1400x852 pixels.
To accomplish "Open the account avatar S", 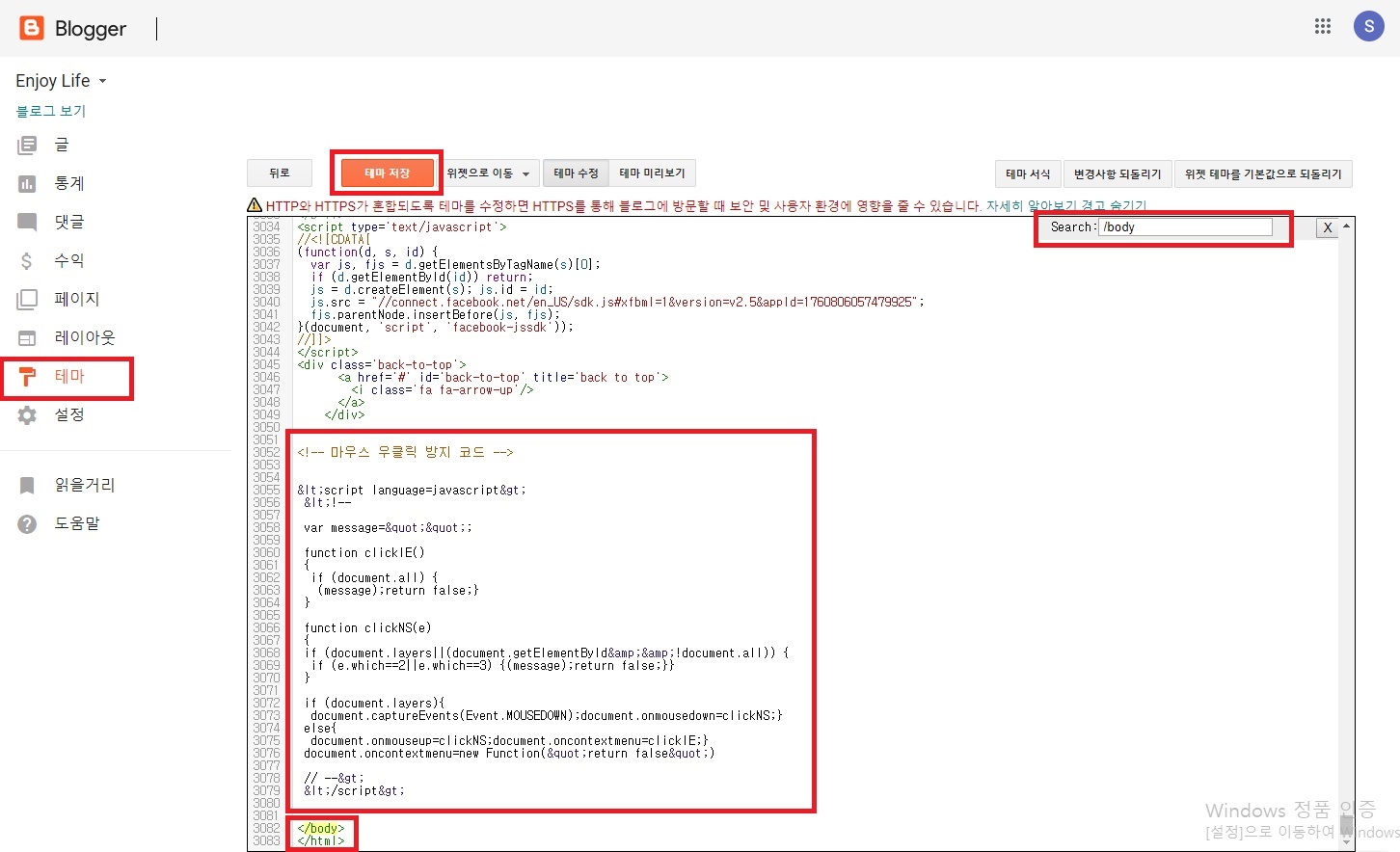I will pos(1369,26).
